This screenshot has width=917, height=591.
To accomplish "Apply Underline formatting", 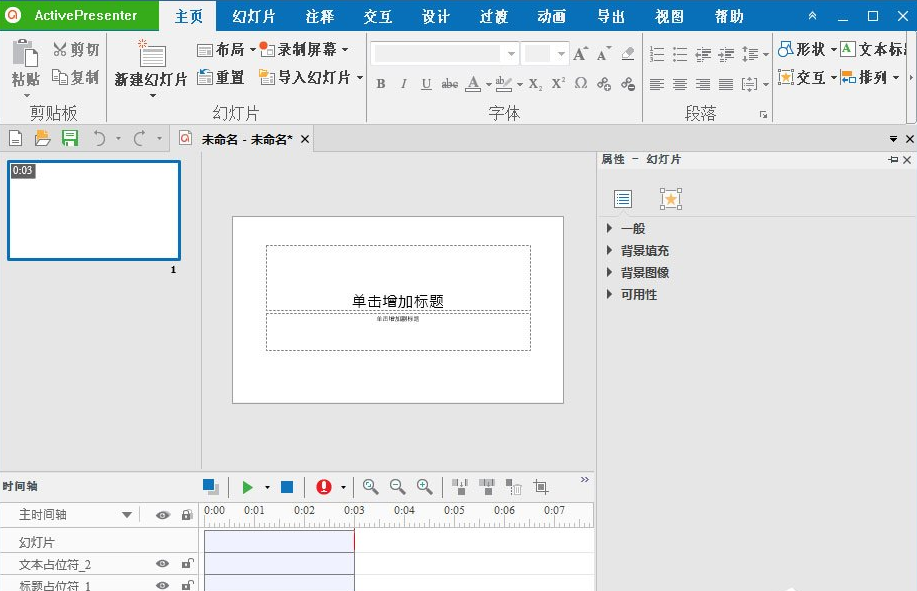I will coord(426,84).
